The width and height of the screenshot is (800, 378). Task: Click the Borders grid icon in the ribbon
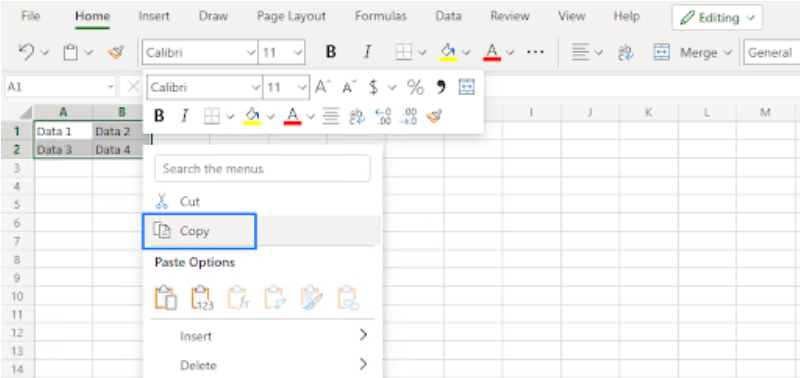click(x=404, y=52)
